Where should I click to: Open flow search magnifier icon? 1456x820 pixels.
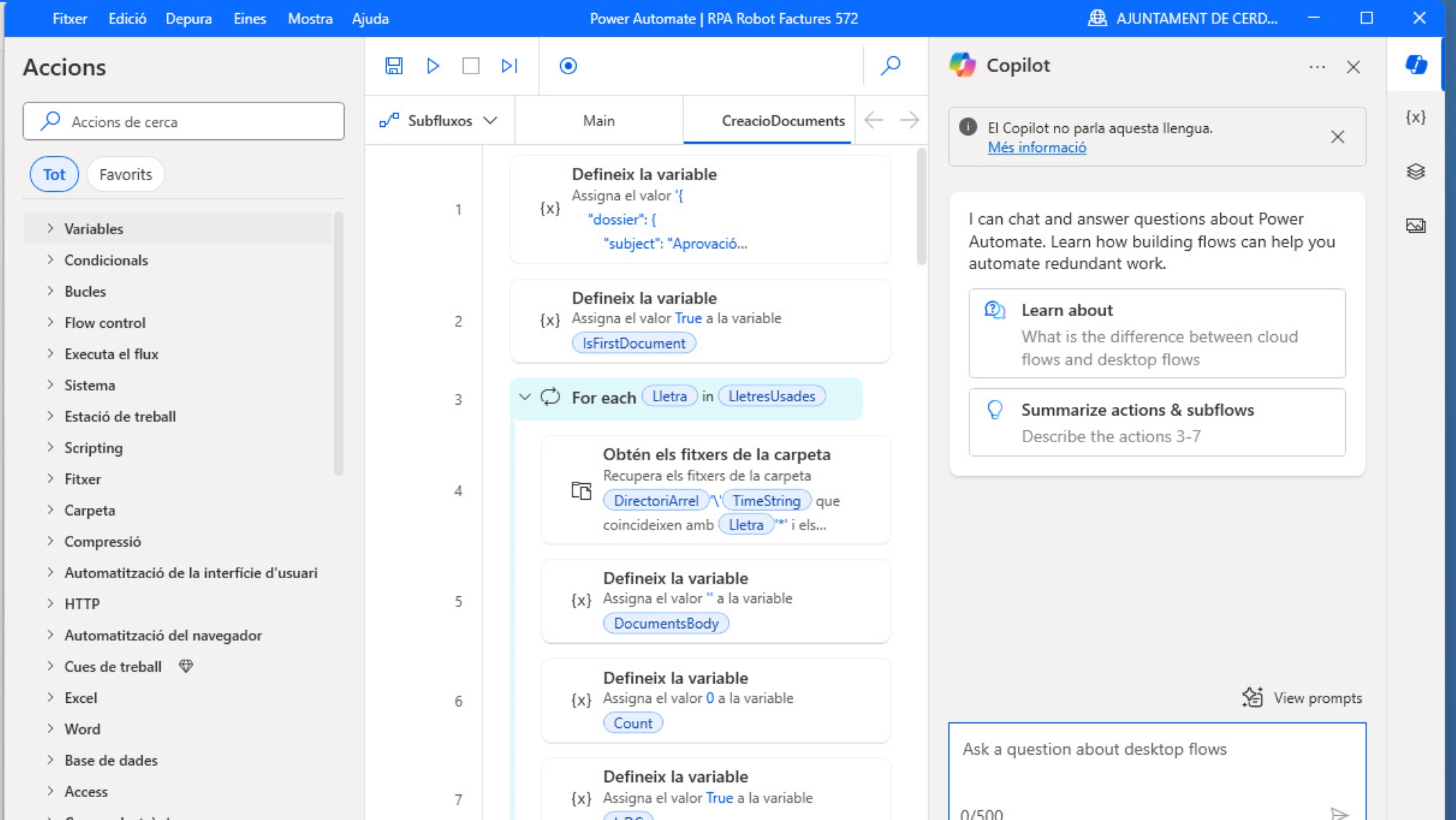tap(890, 66)
